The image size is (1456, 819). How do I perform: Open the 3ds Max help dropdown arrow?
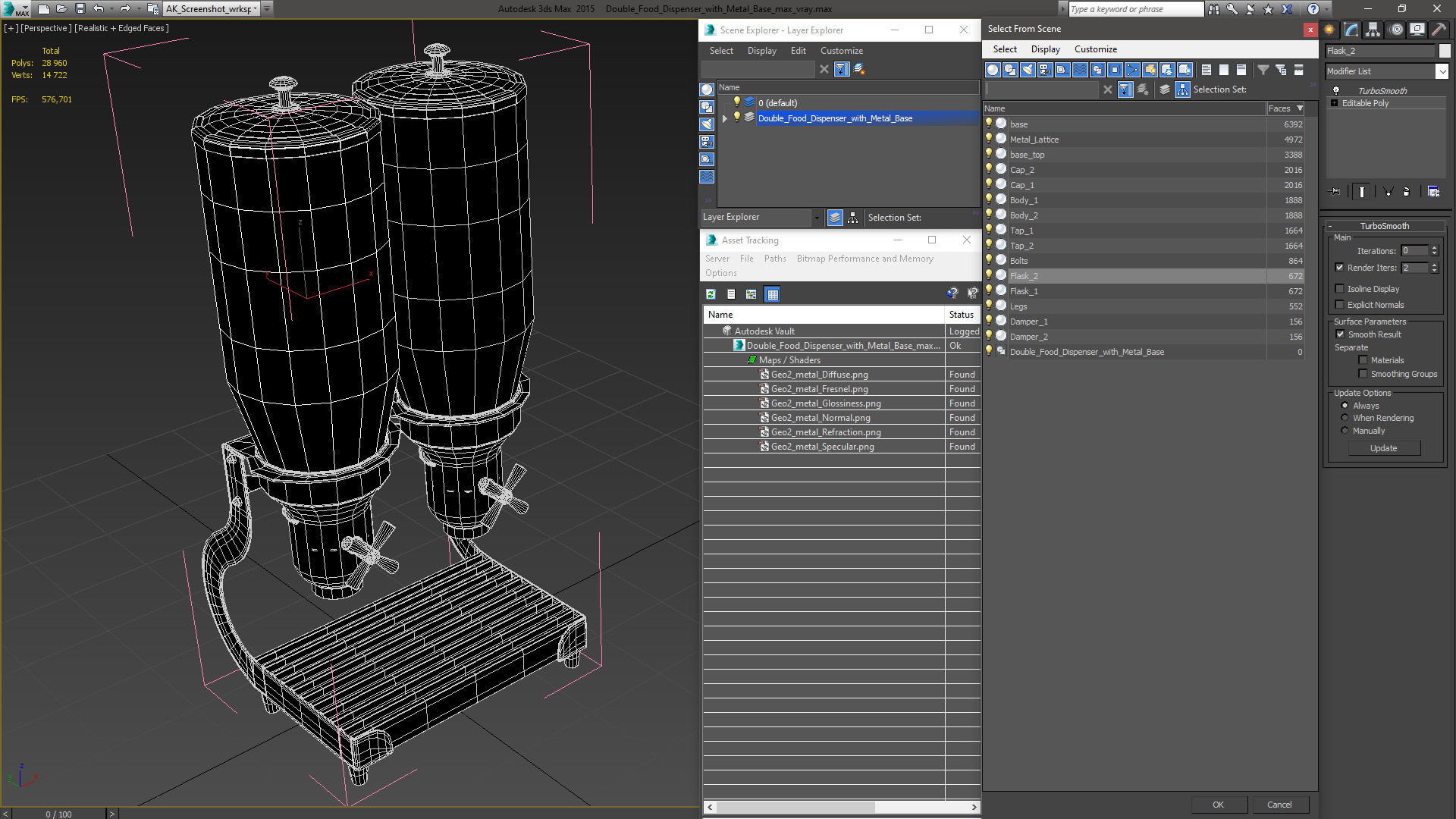point(1326,9)
